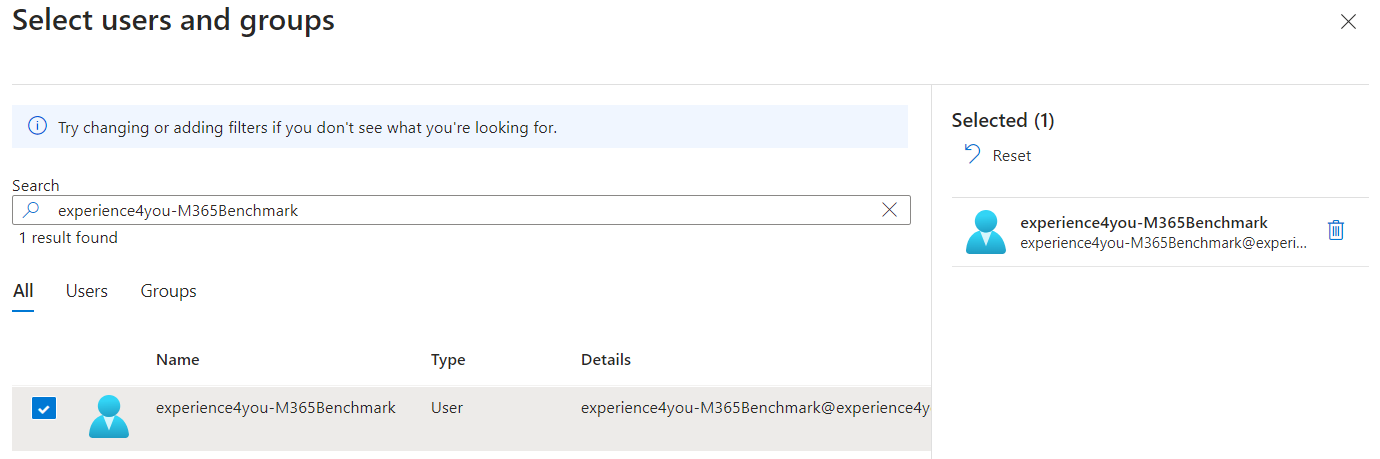This screenshot has width=1380, height=459.
Task: Click the Details column header
Action: coord(606,360)
